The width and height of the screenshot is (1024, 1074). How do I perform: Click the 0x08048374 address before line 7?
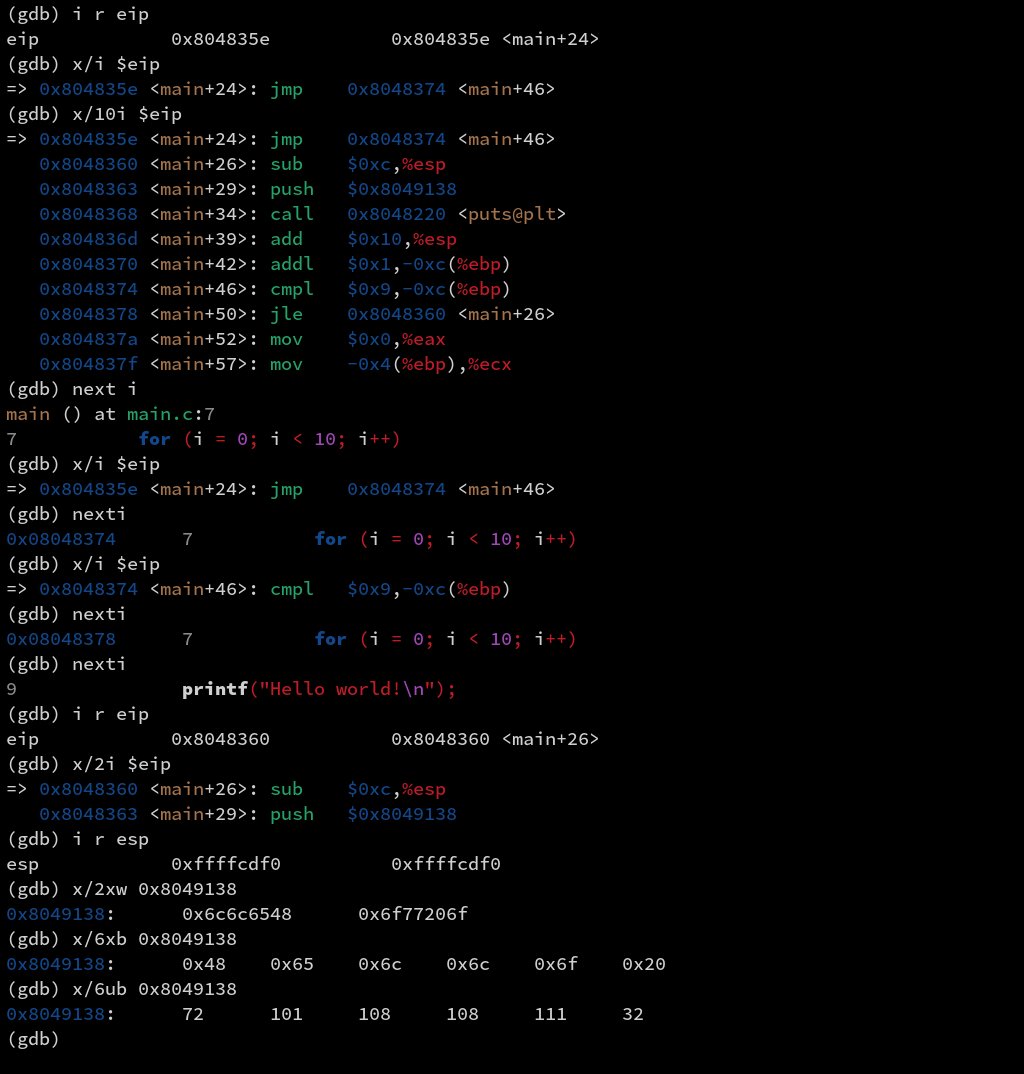tap(61, 539)
